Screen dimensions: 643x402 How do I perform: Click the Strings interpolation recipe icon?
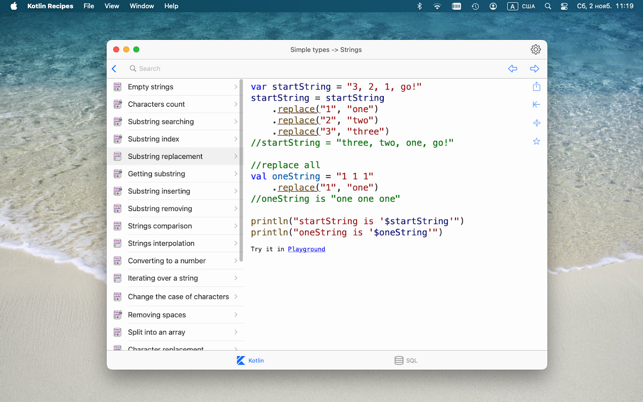(118, 243)
